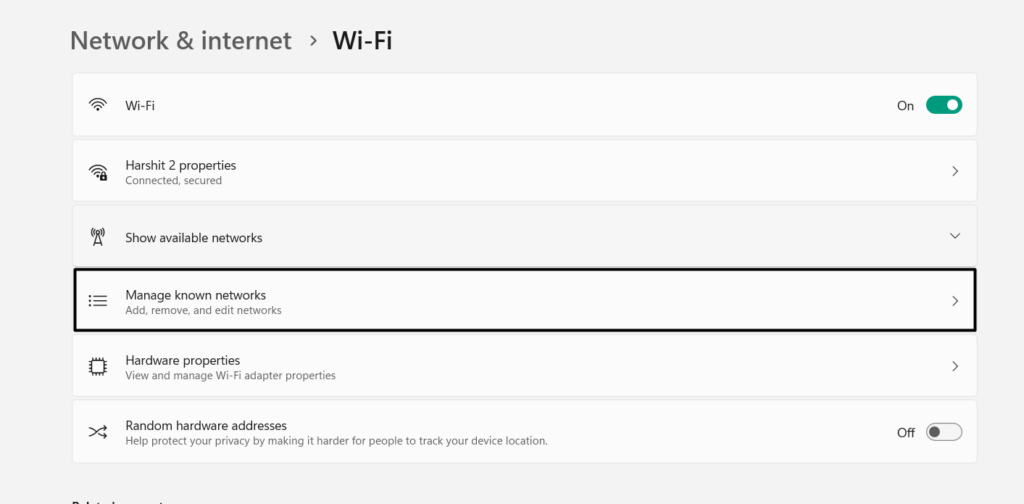
Task: Click the chip icon for Hardware properties
Action: tap(98, 367)
